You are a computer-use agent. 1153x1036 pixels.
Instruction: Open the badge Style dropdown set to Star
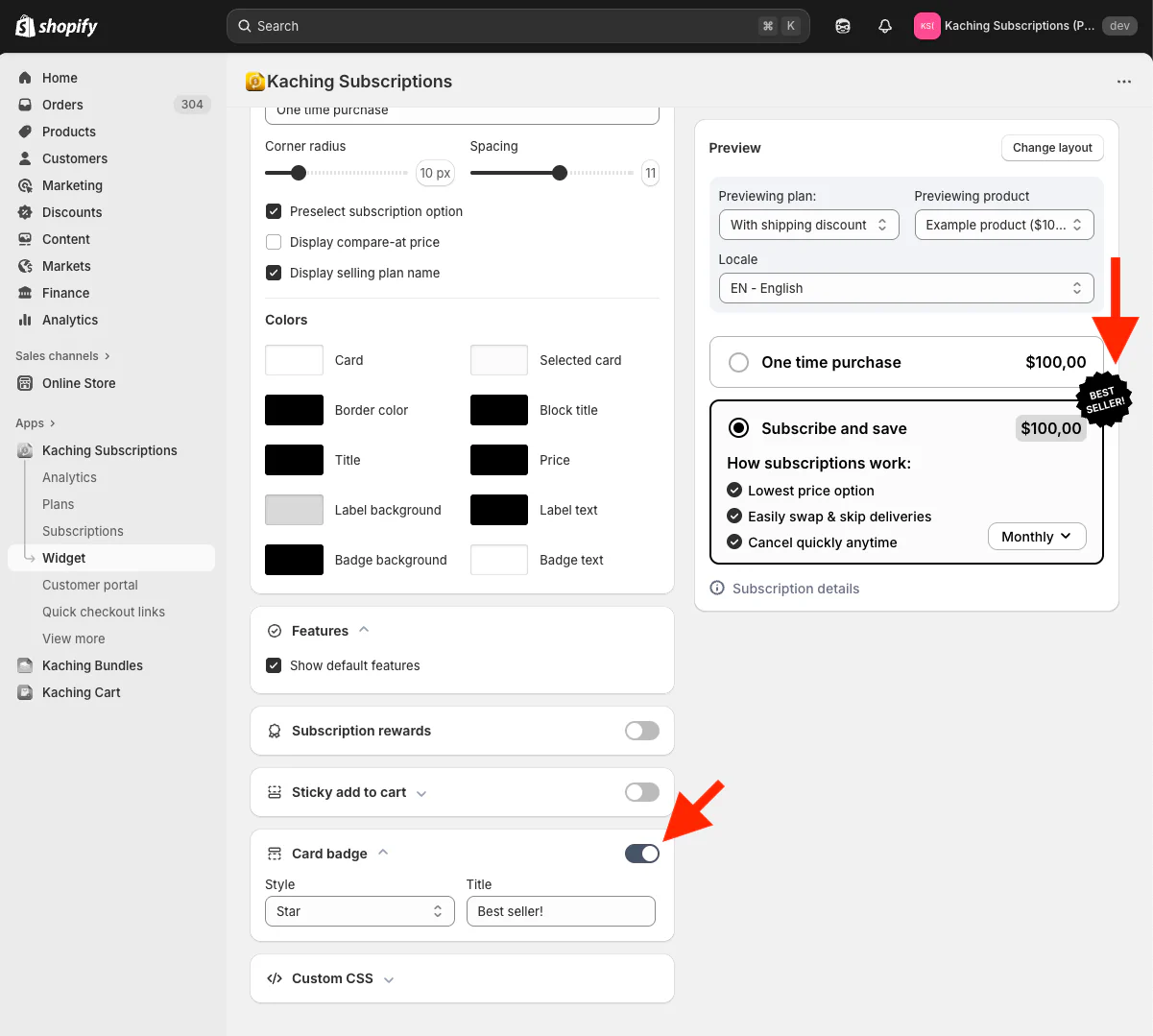[360, 911]
